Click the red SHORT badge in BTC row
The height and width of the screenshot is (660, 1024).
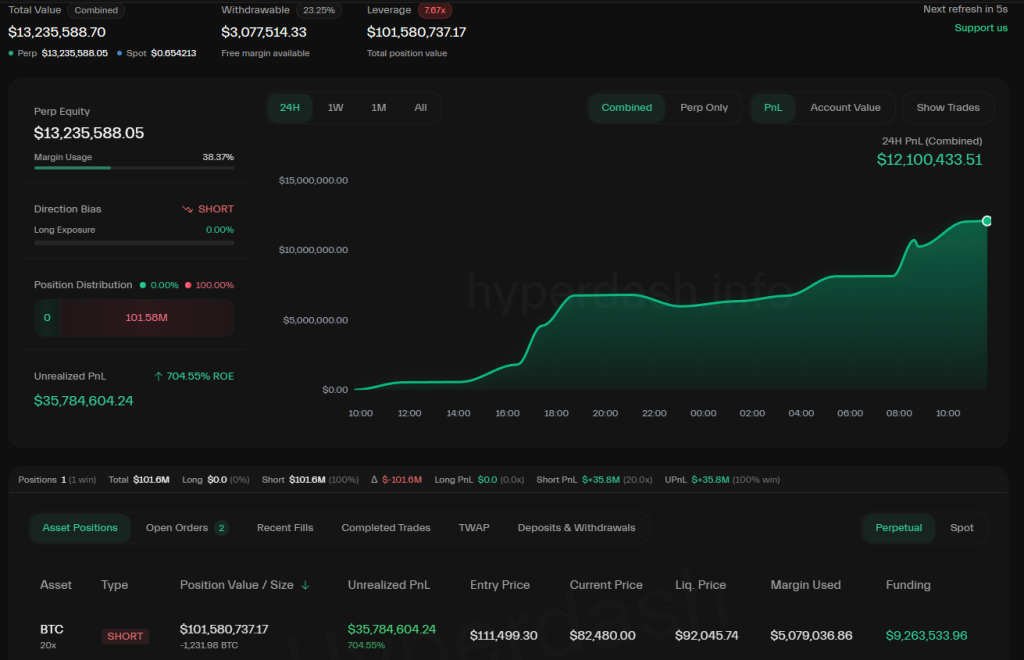pyautogui.click(x=124, y=635)
